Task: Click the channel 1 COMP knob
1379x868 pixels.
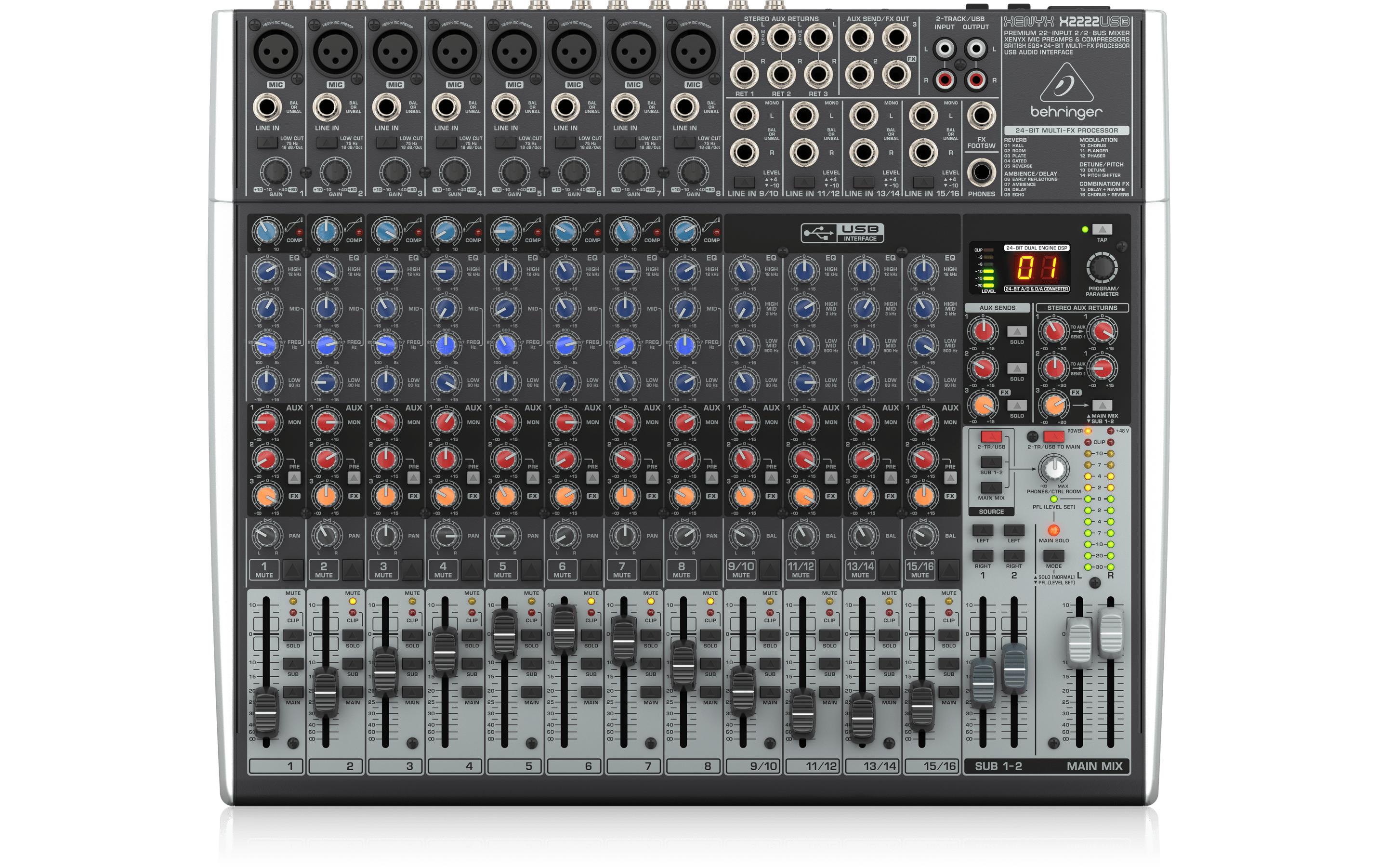Action: [x=267, y=232]
